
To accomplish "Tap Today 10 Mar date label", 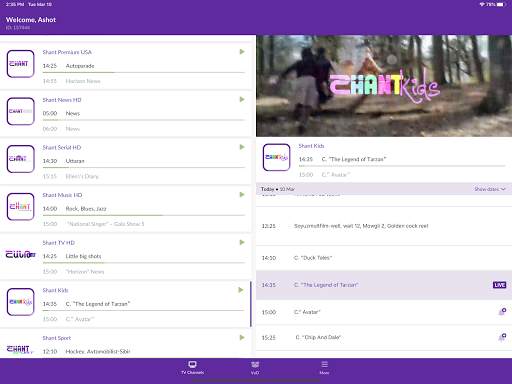I will point(278,189).
